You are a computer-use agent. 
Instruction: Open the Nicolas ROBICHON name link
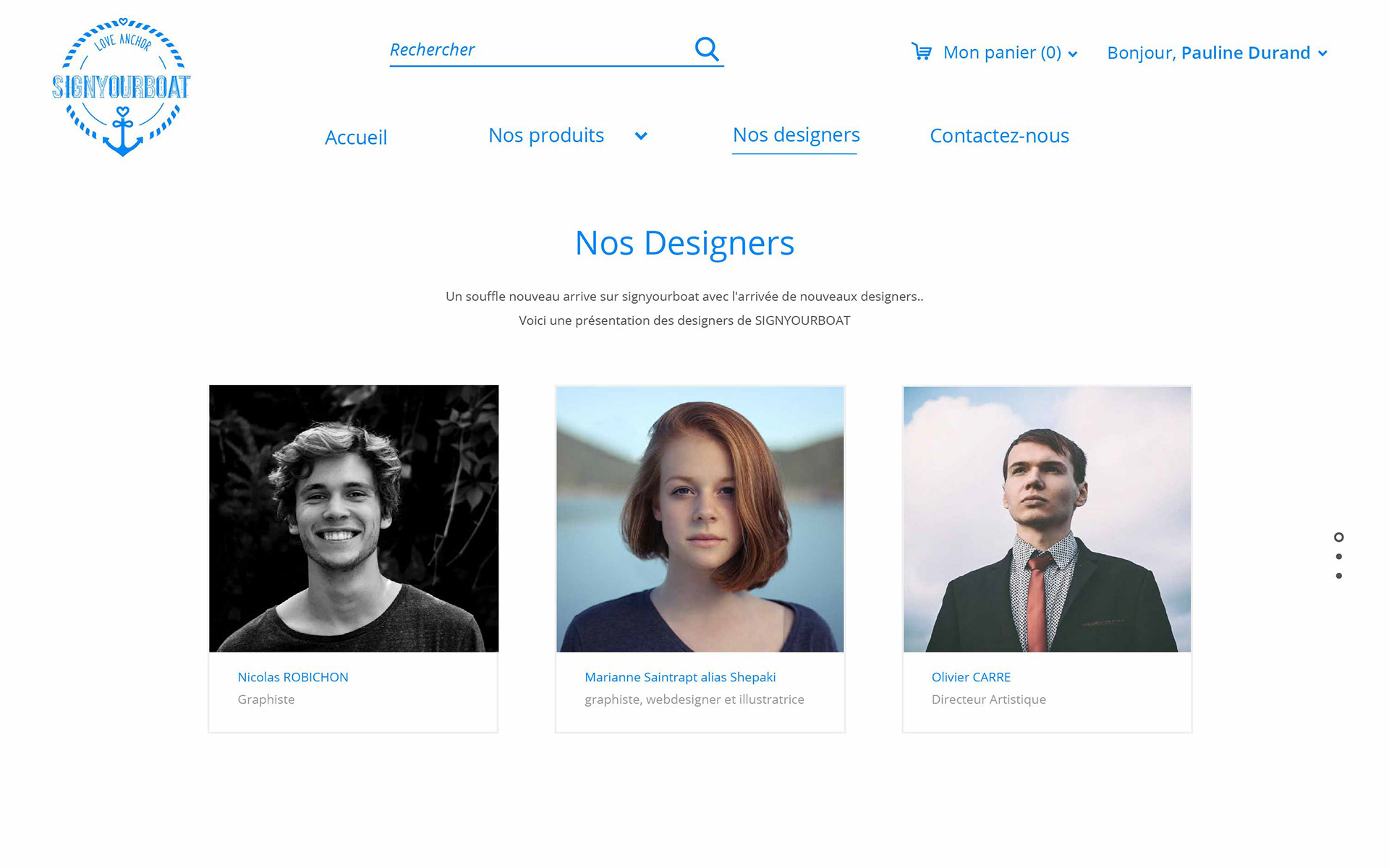[x=293, y=677]
